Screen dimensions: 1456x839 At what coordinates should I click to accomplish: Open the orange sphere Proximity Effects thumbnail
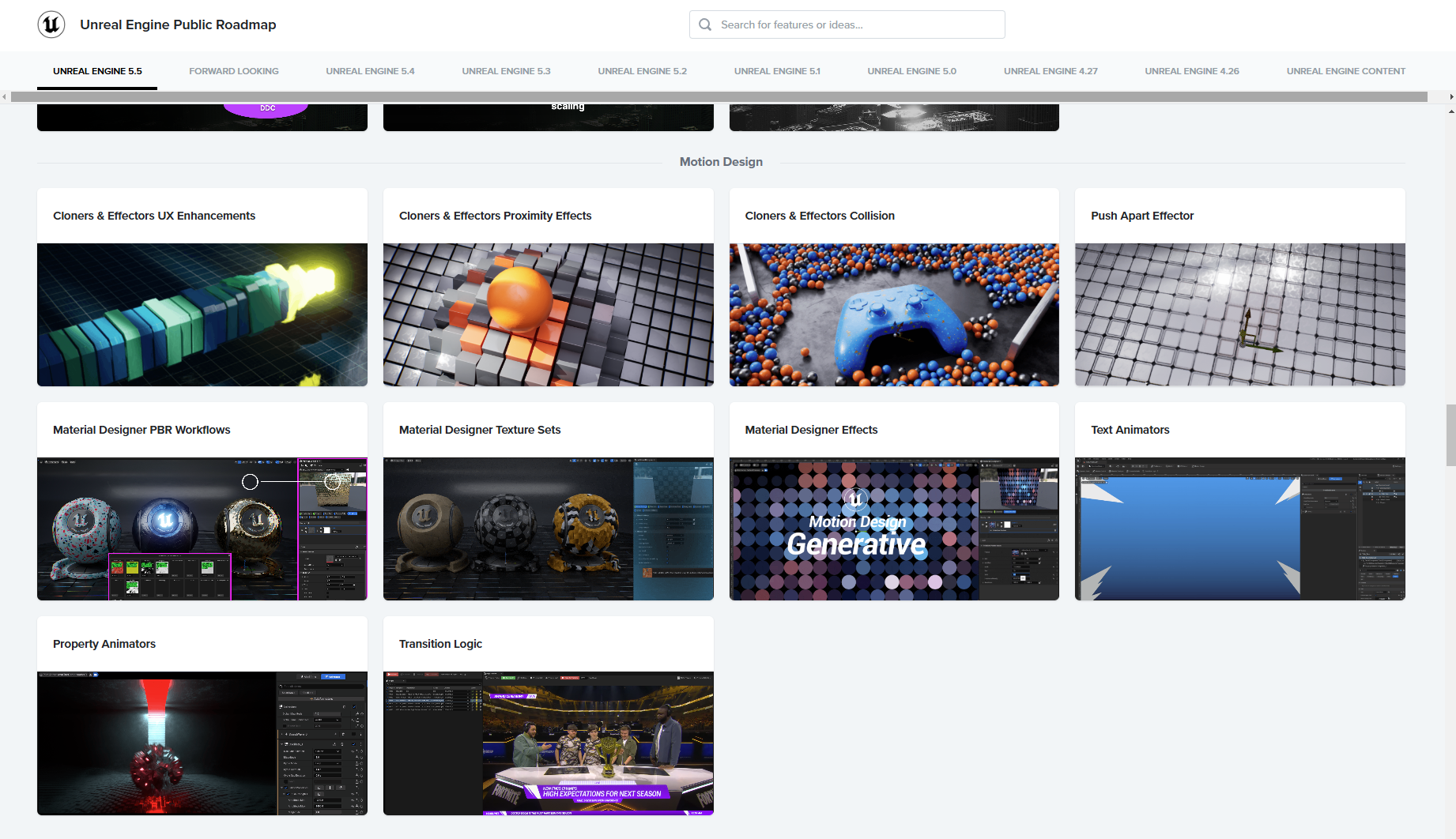point(549,314)
